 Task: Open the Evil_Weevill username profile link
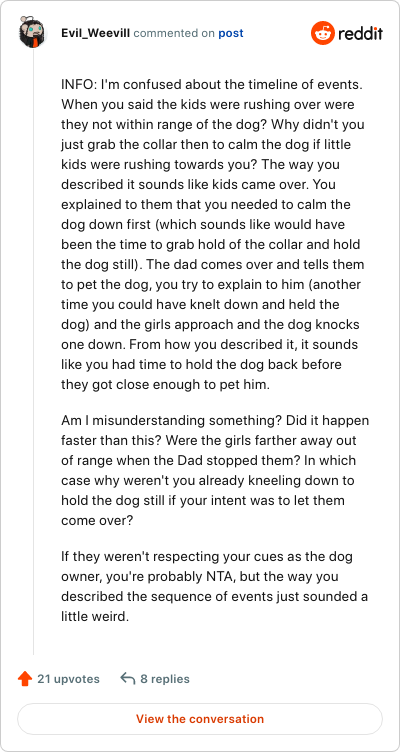pyautogui.click(x=96, y=33)
